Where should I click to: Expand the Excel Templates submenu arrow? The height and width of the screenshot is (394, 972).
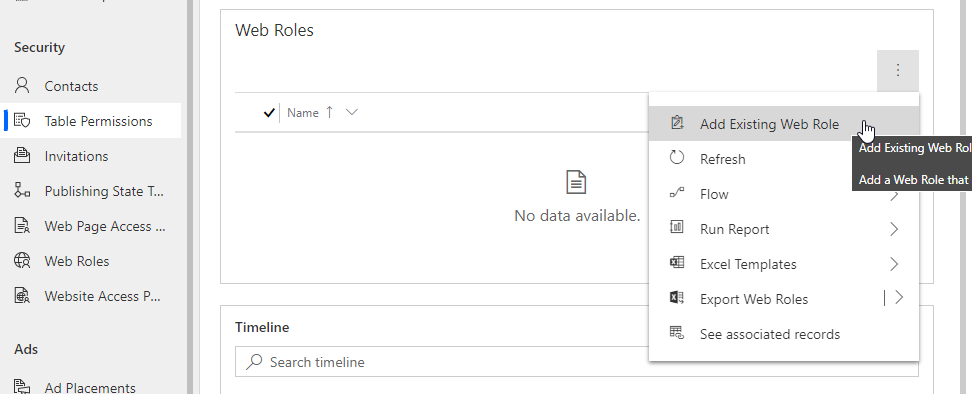pos(894,264)
